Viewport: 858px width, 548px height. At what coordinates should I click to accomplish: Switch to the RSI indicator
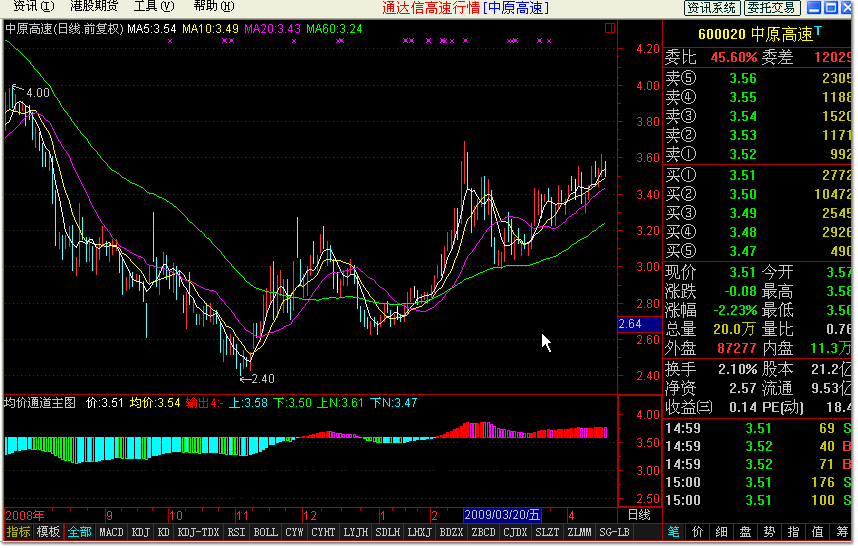pyautogui.click(x=236, y=532)
